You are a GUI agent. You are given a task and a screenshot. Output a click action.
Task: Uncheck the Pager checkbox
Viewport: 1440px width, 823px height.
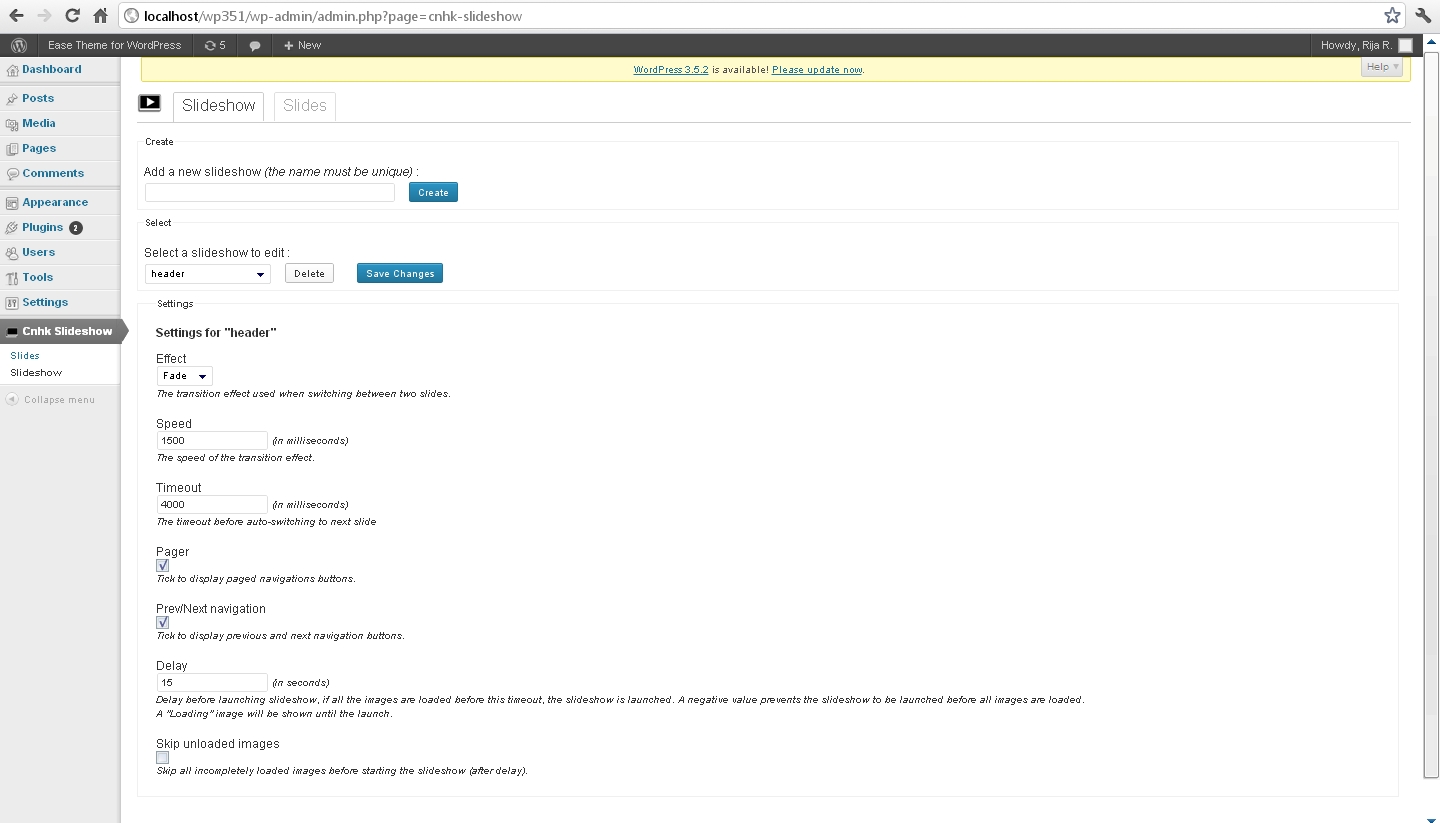tap(163, 566)
